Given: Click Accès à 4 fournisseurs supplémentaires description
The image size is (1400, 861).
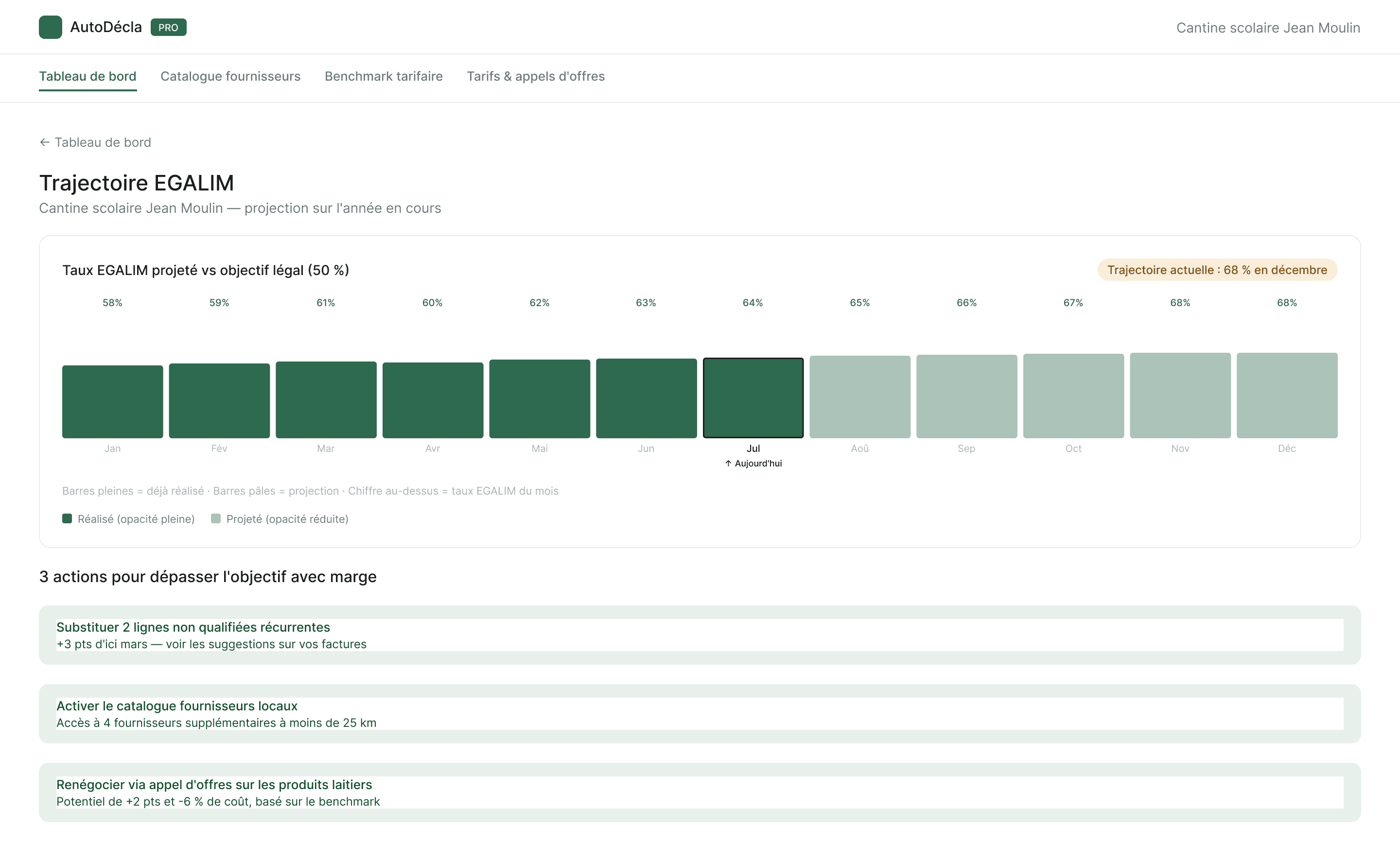Looking at the screenshot, I should tap(216, 723).
